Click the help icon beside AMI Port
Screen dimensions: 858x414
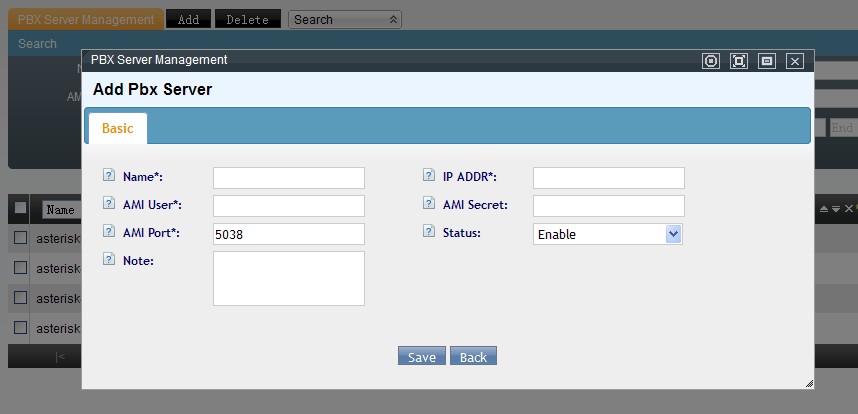coord(109,232)
